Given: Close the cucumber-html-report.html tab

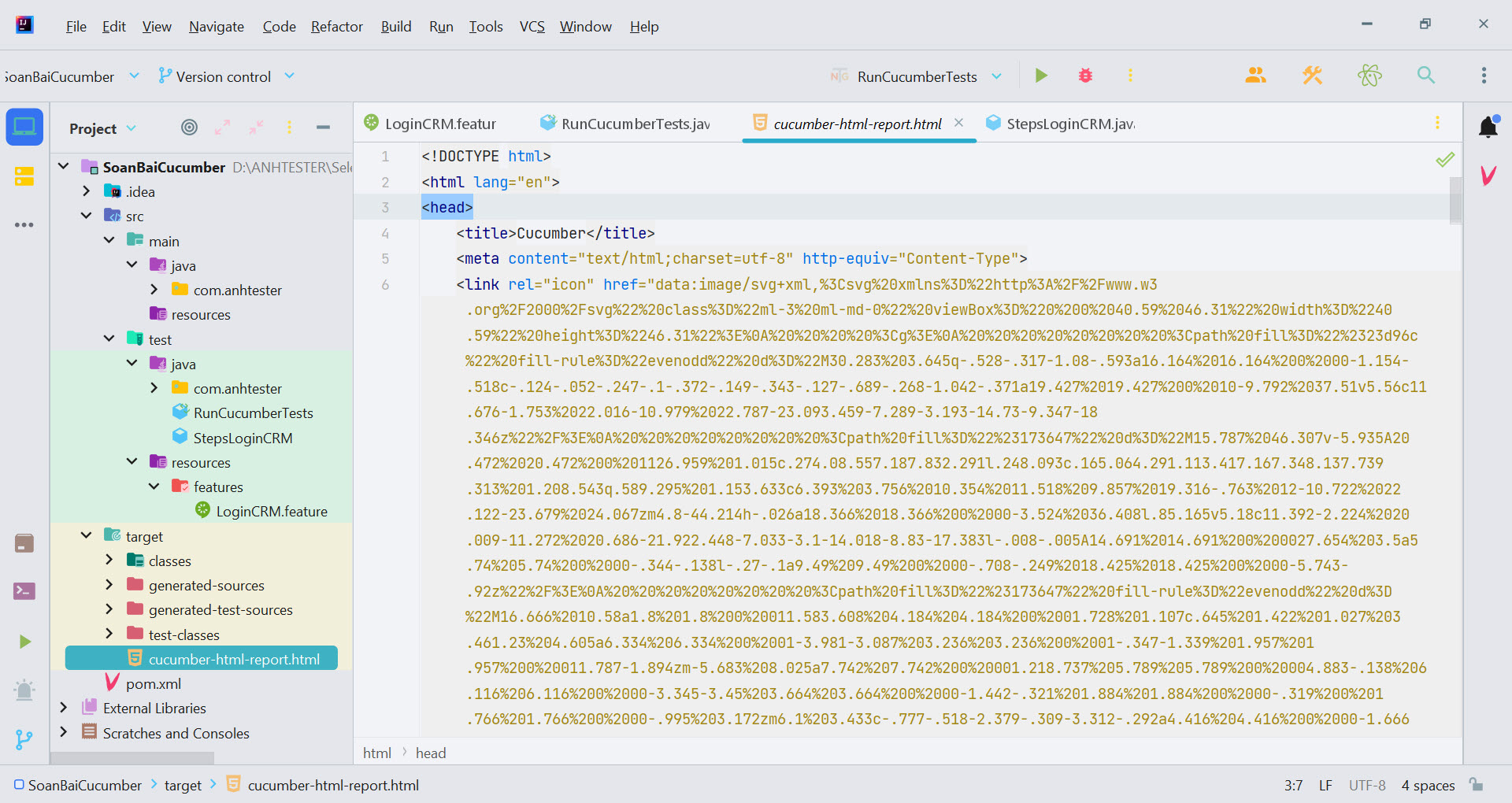Looking at the screenshot, I should pos(958,123).
